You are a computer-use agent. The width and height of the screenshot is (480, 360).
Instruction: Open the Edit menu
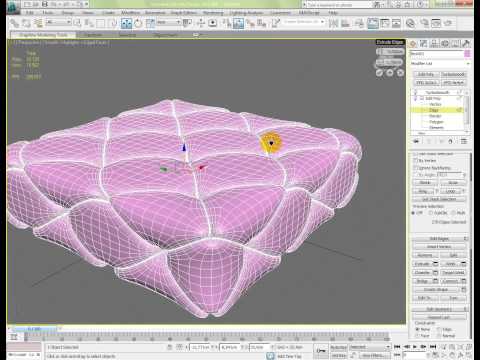point(30,13)
